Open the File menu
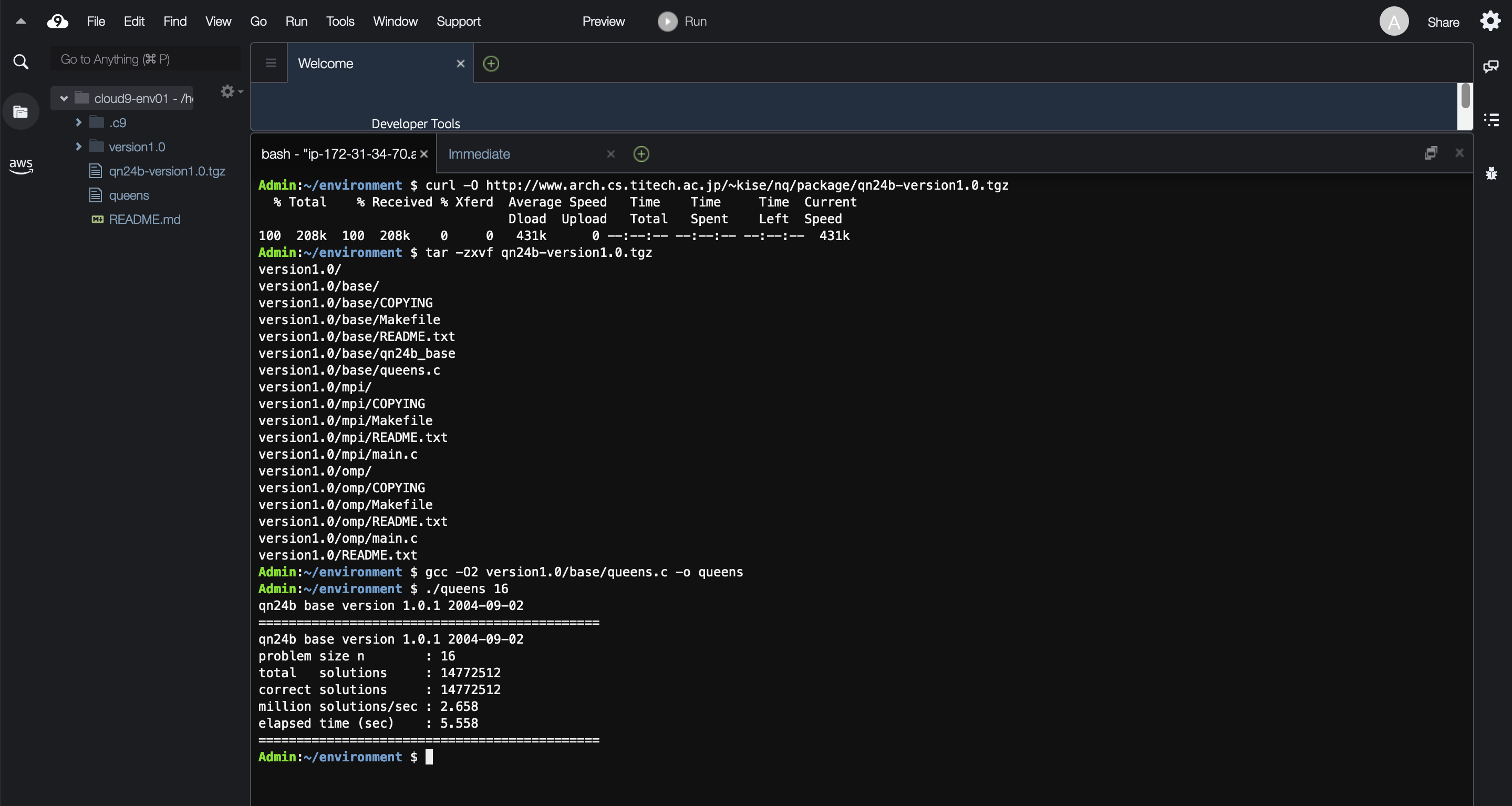The width and height of the screenshot is (1512, 806). pos(96,22)
